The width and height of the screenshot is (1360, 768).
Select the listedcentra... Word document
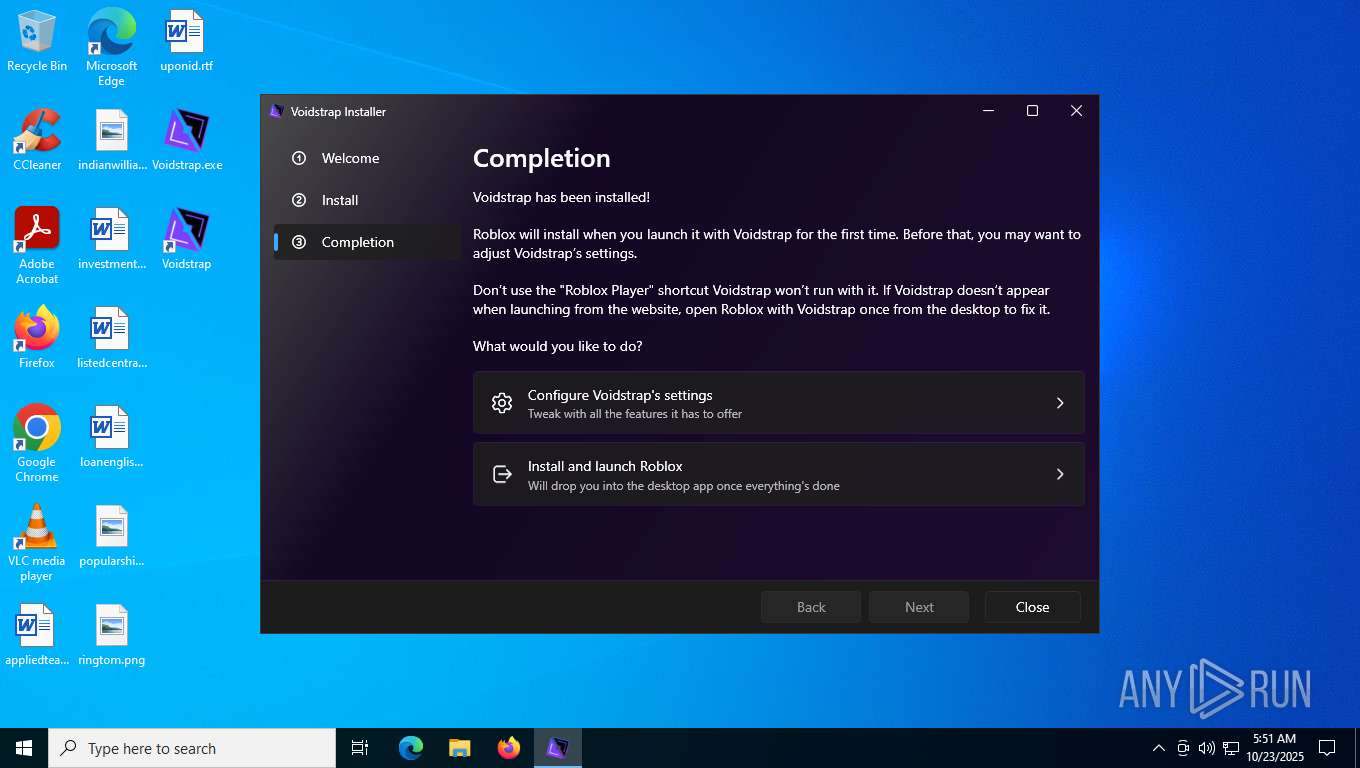point(111,338)
